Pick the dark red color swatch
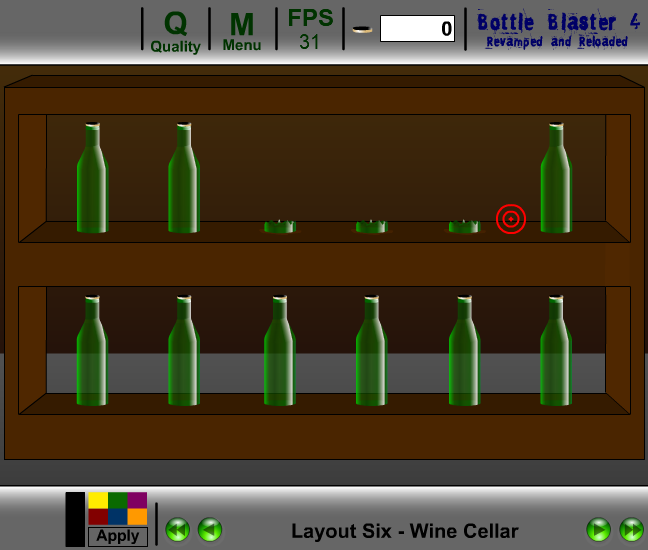 [x=98, y=517]
